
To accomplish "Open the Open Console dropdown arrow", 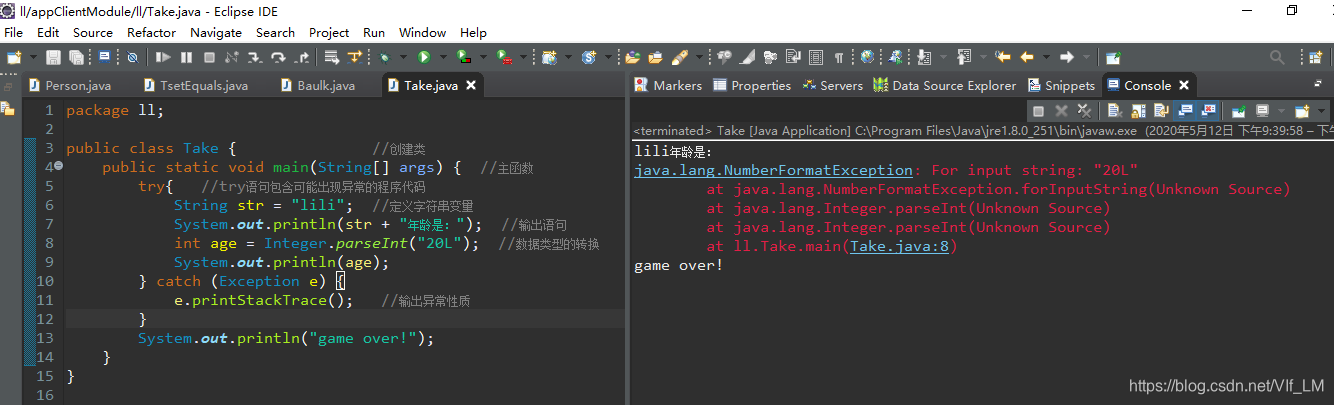I will coord(1321,110).
